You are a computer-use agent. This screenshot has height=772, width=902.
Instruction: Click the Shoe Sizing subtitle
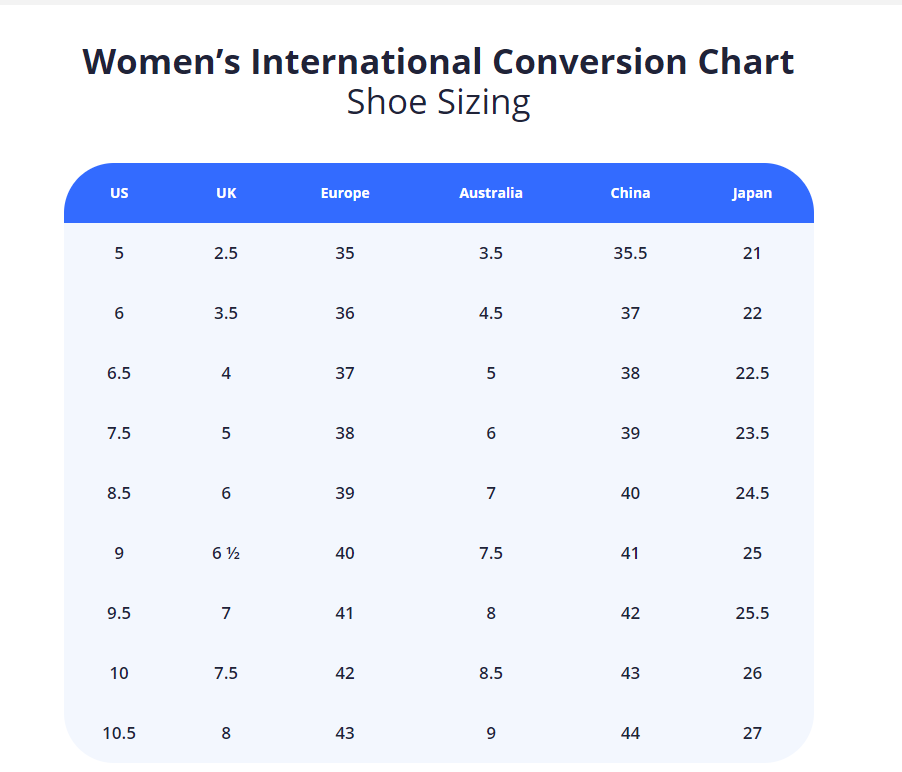point(438,103)
